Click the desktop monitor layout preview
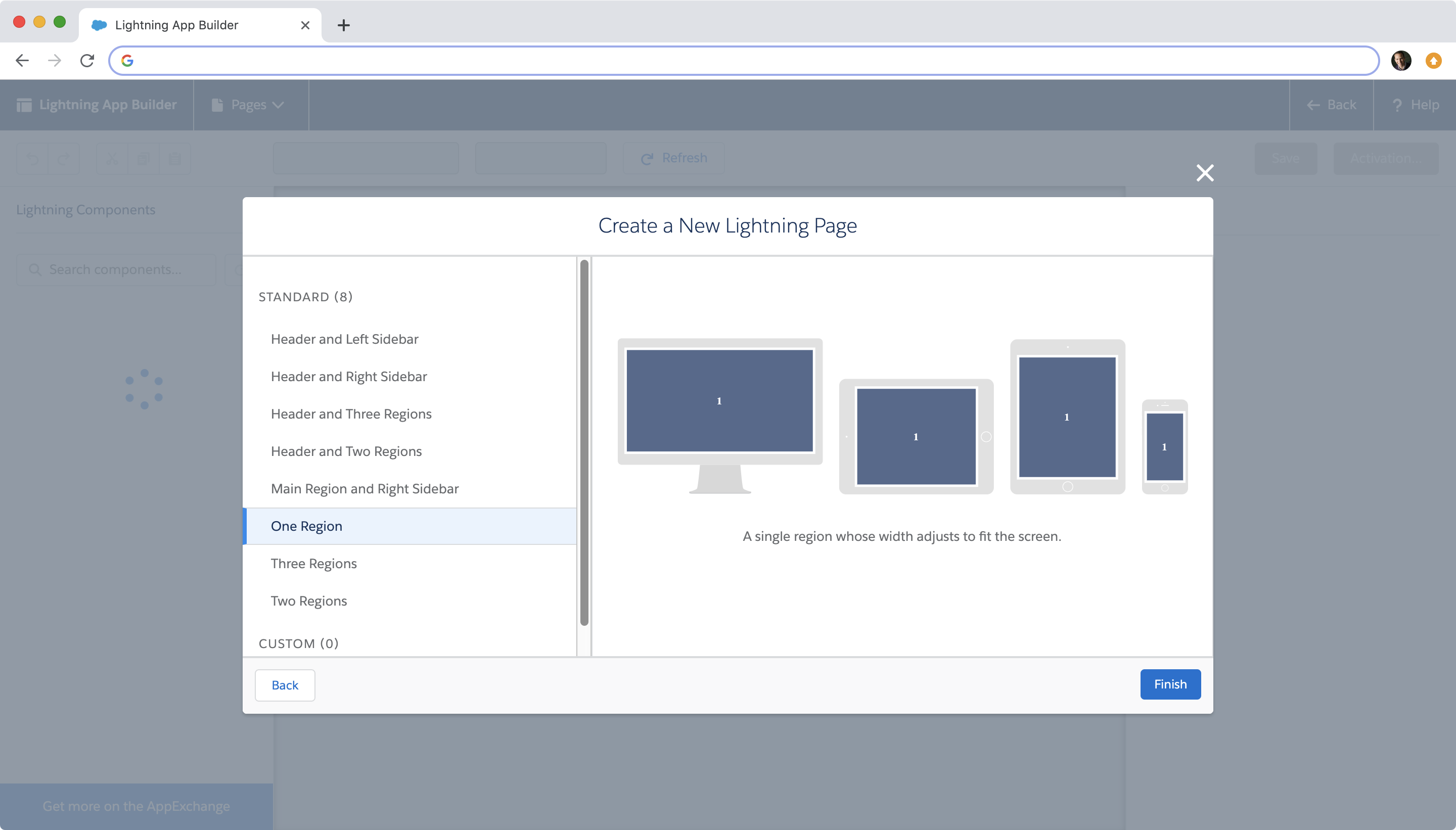The height and width of the screenshot is (830, 1456). click(x=719, y=416)
